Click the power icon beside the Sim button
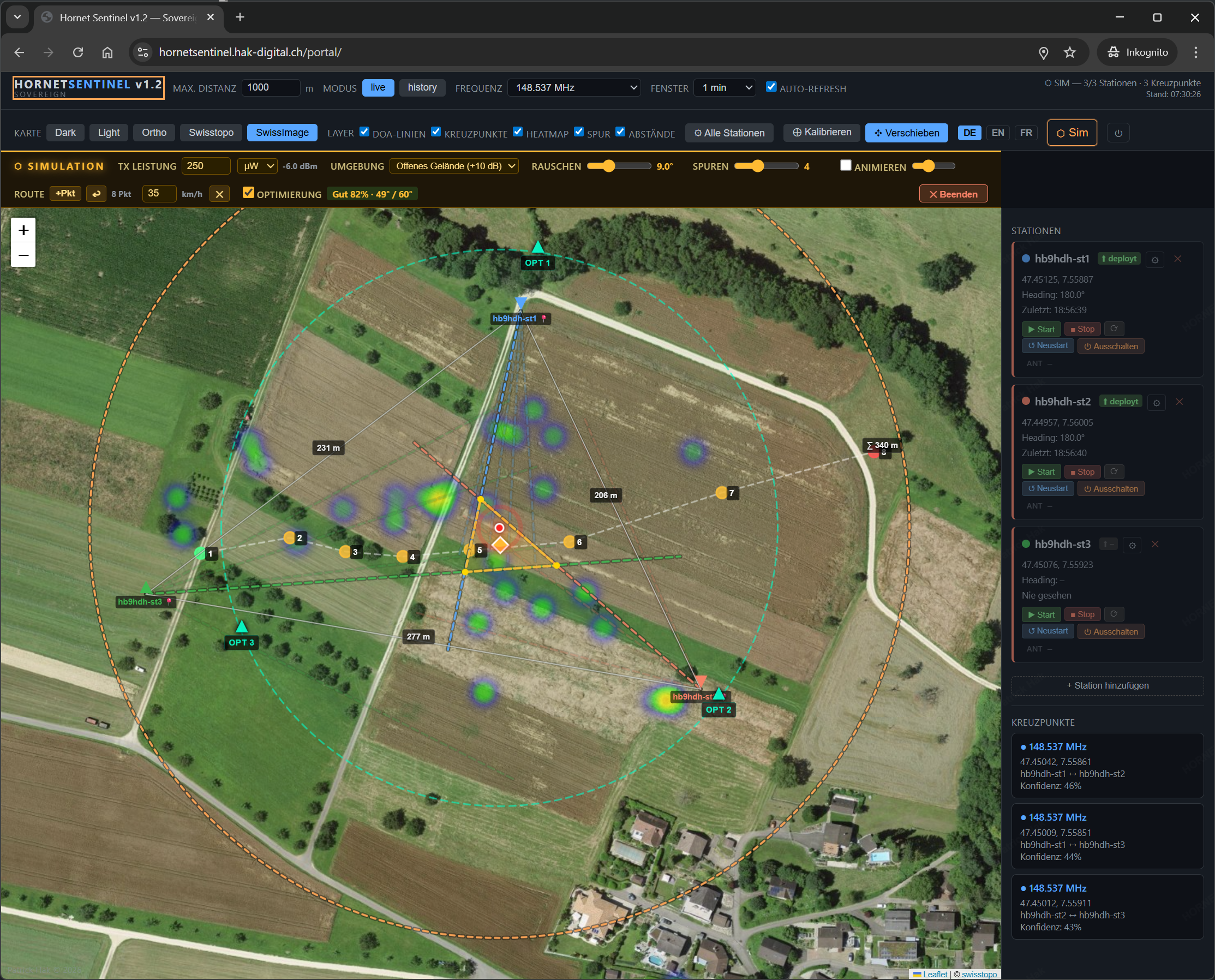The width and height of the screenshot is (1215, 980). [1118, 133]
